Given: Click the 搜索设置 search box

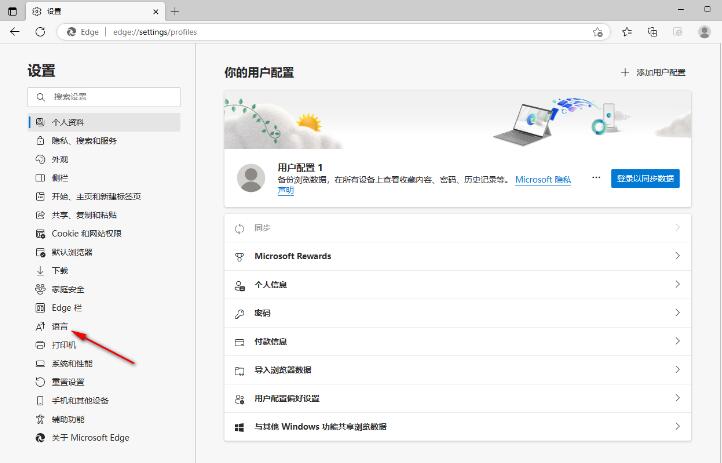Looking at the screenshot, I should 104,97.
